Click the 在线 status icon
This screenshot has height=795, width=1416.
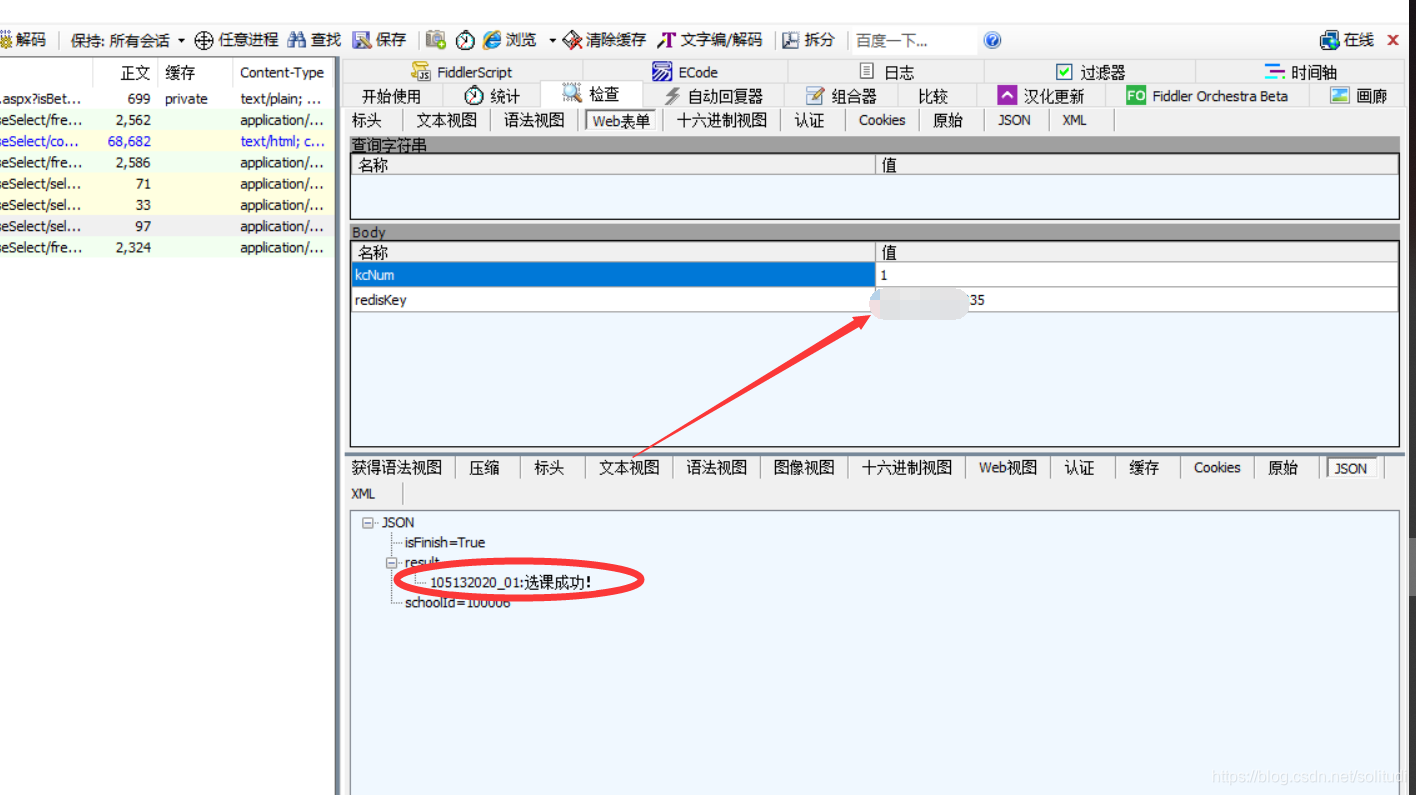coord(1330,40)
